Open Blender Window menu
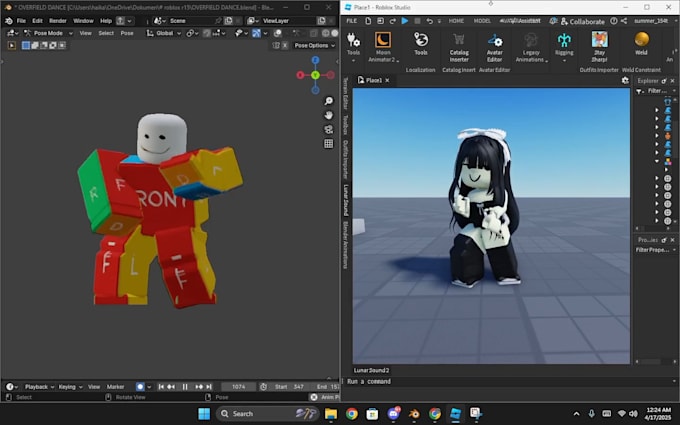 point(83,21)
